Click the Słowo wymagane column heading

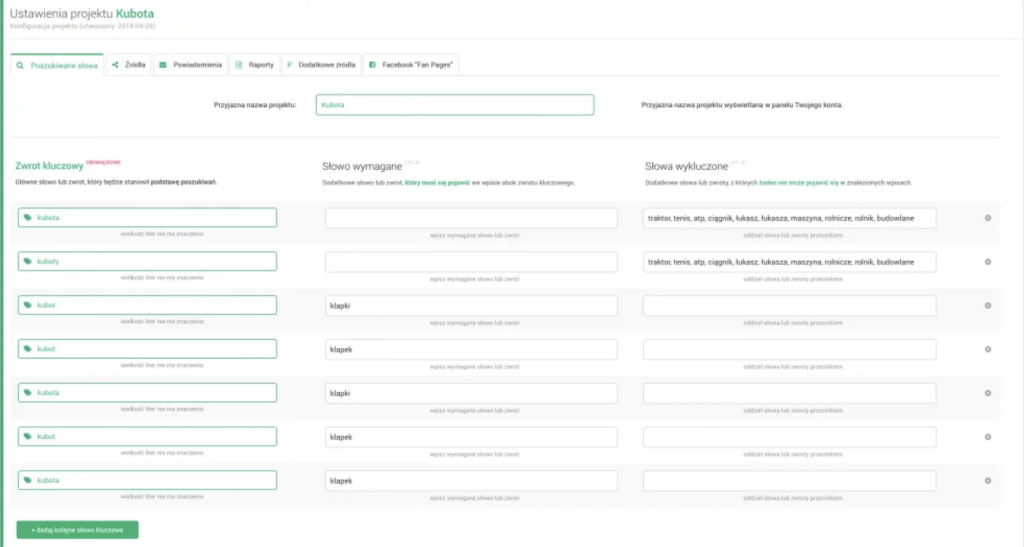tap(362, 166)
